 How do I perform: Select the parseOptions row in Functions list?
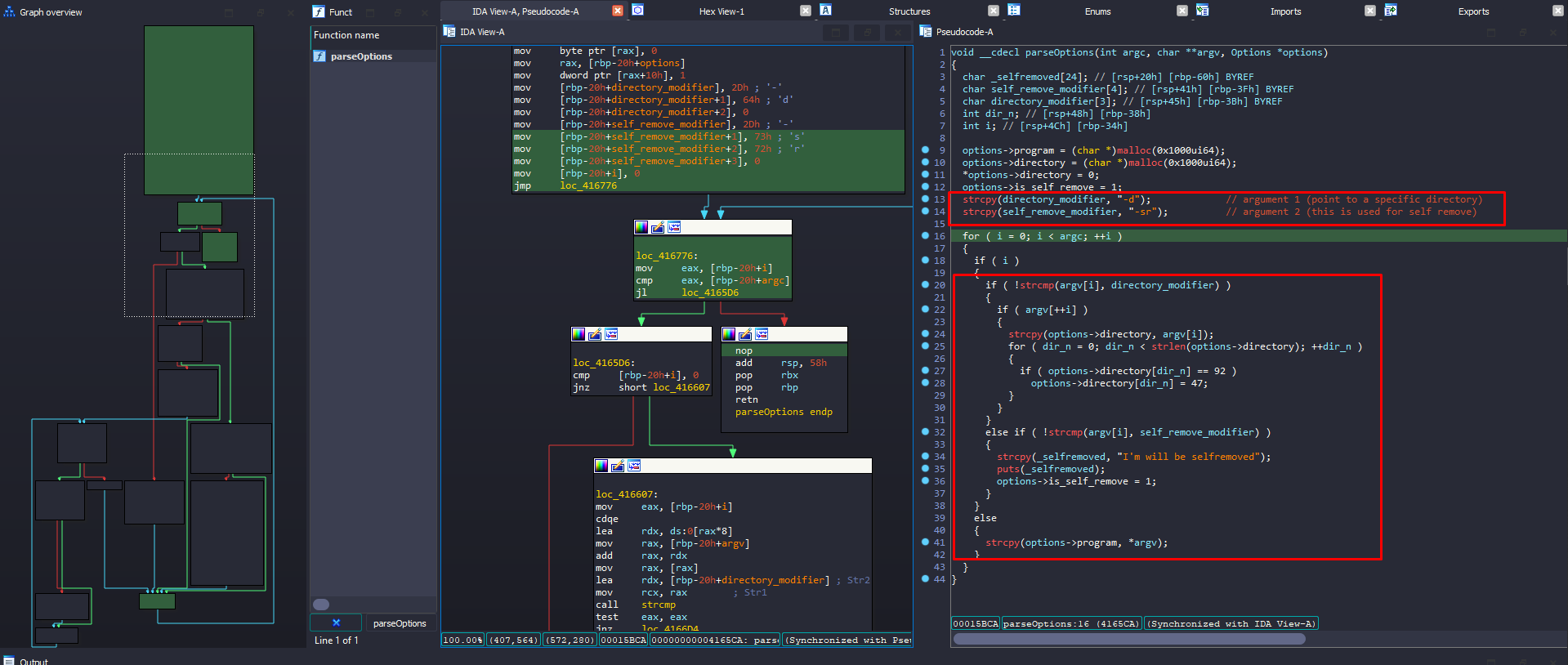tap(373, 56)
